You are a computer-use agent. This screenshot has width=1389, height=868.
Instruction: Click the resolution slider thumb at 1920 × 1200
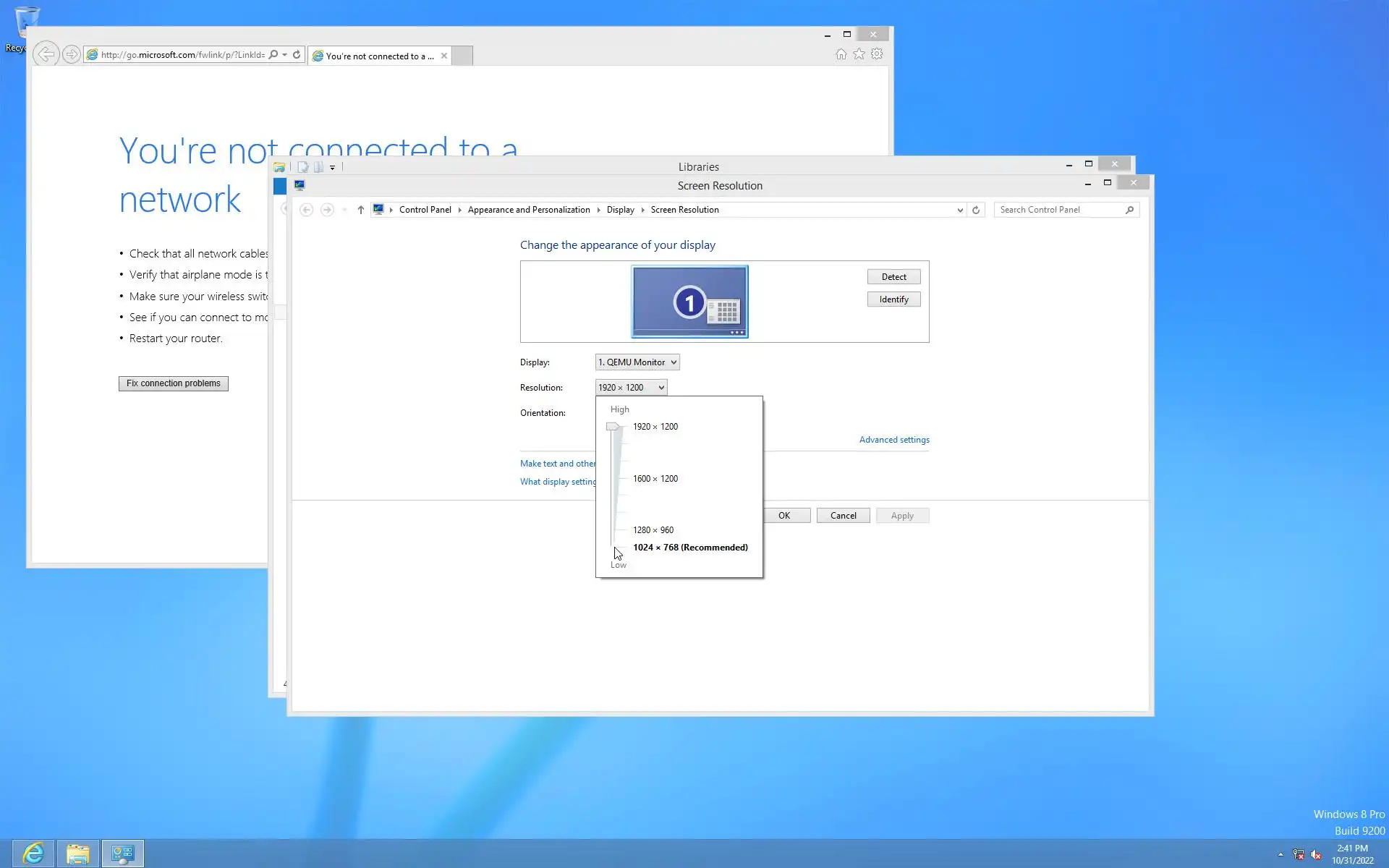pos(613,427)
